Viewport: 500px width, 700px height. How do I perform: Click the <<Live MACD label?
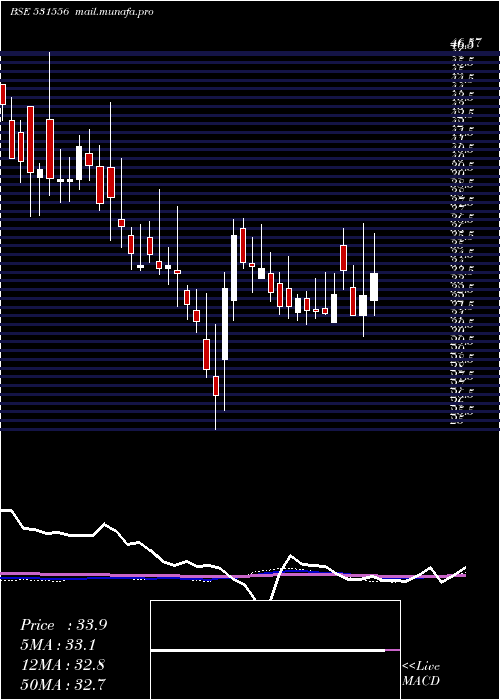[421, 674]
